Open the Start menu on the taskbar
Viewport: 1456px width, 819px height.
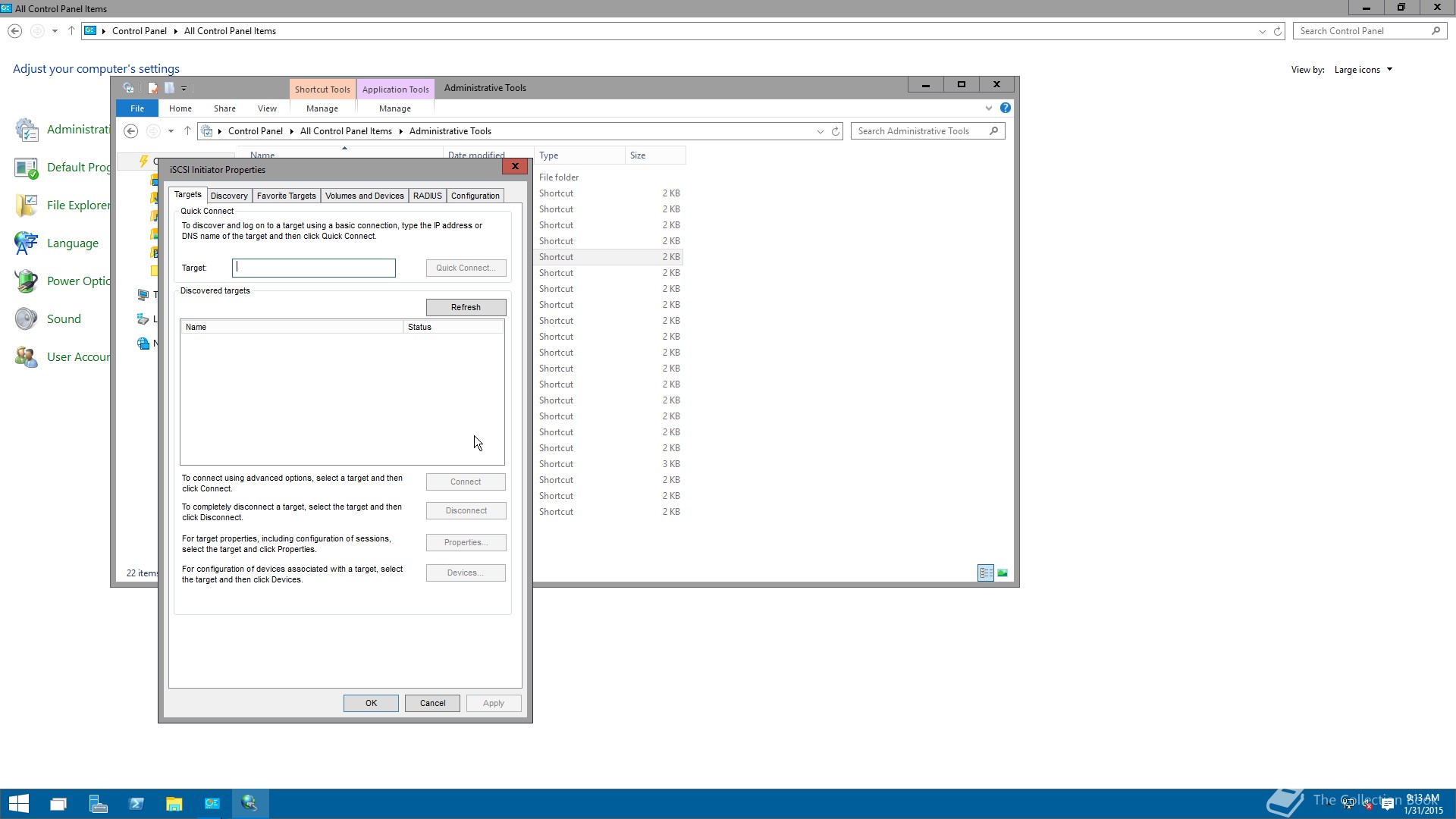click(19, 804)
